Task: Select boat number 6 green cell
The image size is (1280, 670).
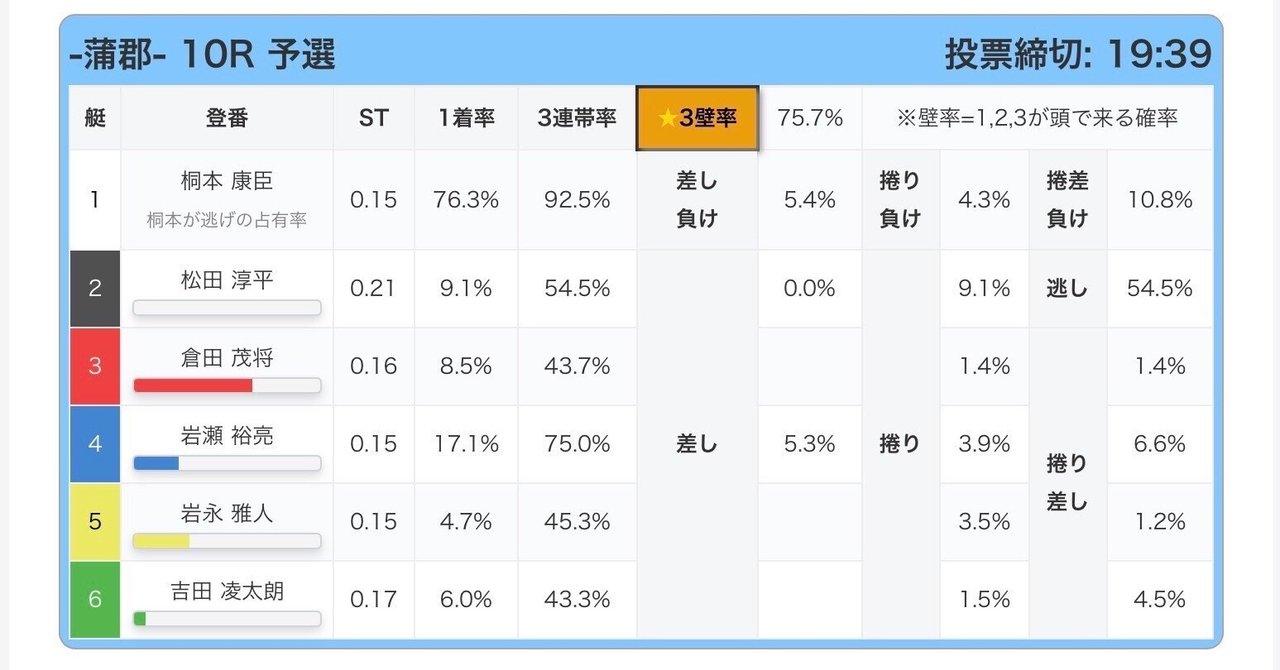Action: click(95, 599)
